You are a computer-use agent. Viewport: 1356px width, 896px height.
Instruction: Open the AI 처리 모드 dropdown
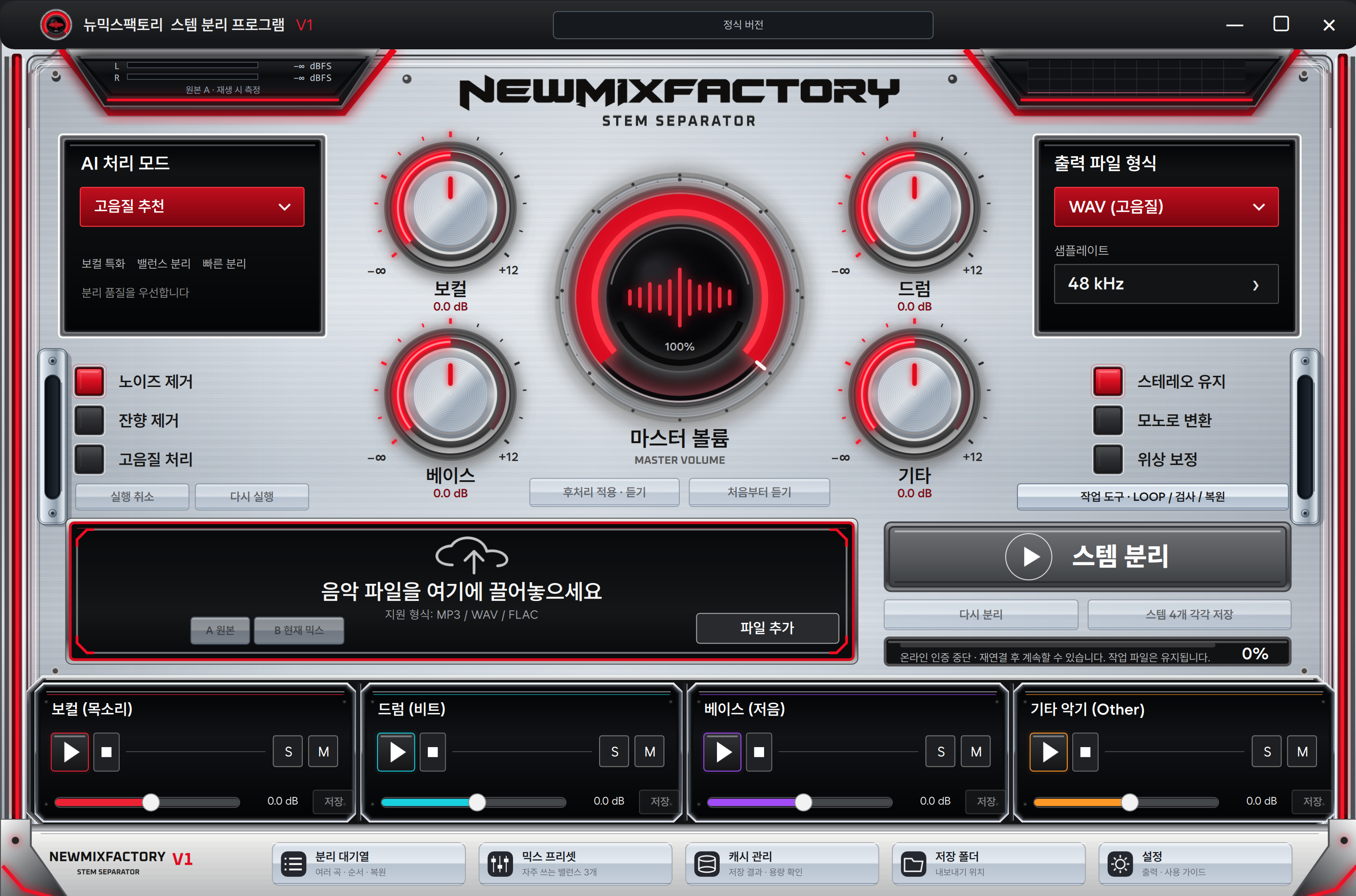[x=192, y=207]
